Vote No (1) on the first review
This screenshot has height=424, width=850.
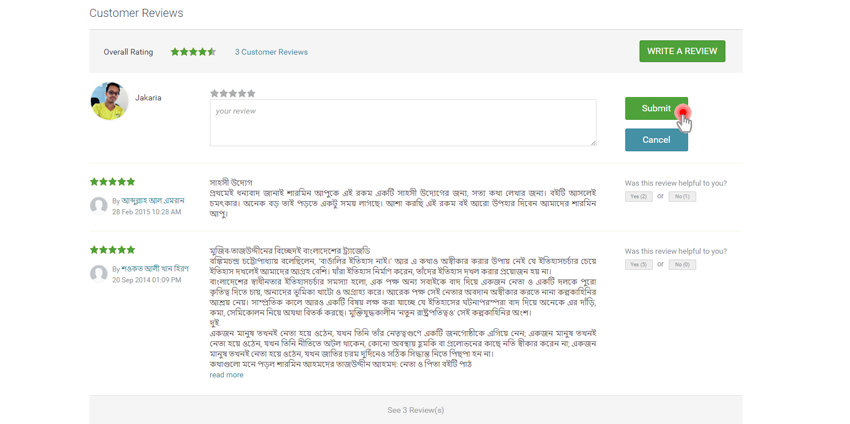[x=682, y=197]
